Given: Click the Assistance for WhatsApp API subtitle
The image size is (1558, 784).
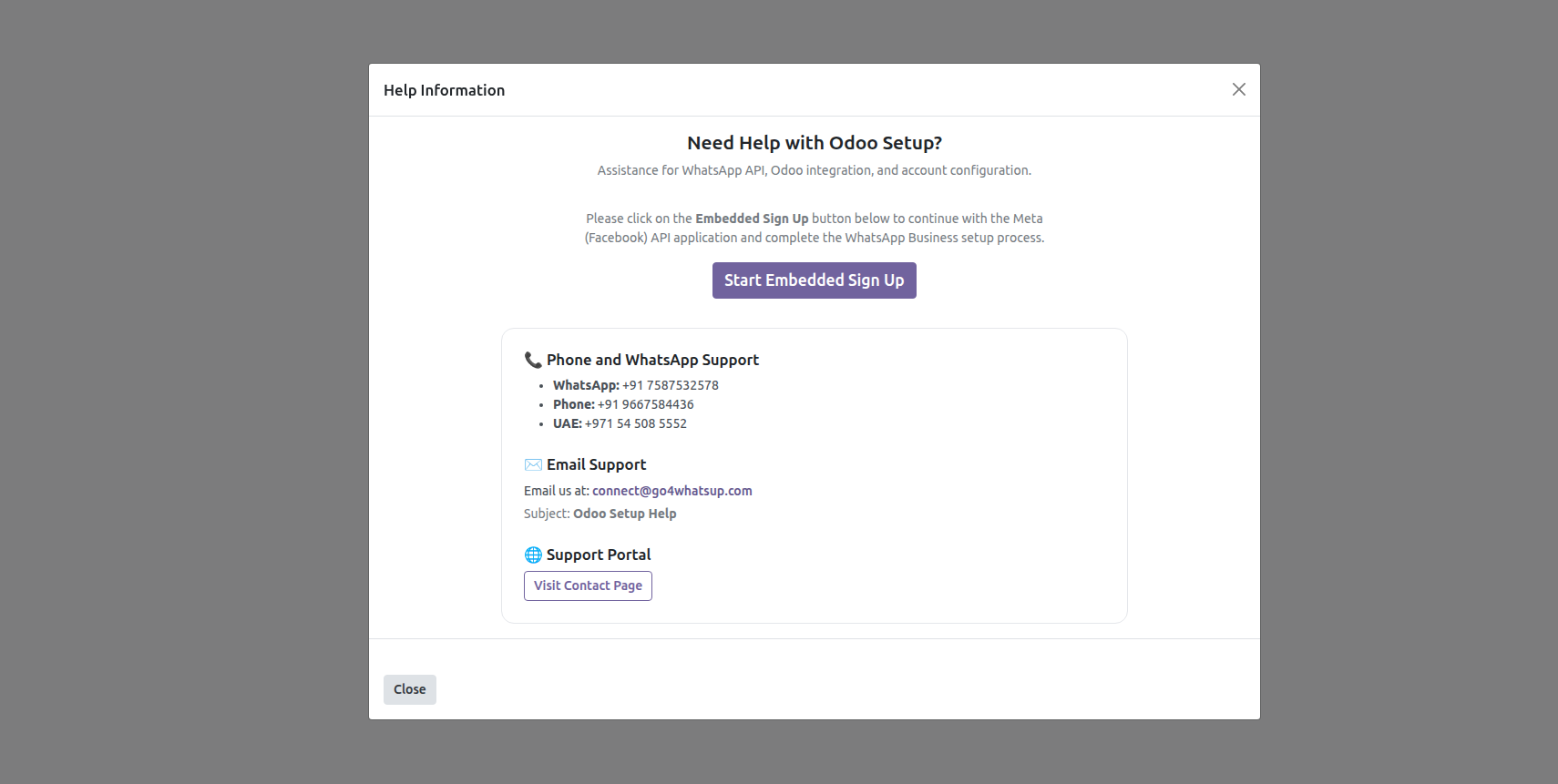Looking at the screenshot, I should click(x=814, y=170).
